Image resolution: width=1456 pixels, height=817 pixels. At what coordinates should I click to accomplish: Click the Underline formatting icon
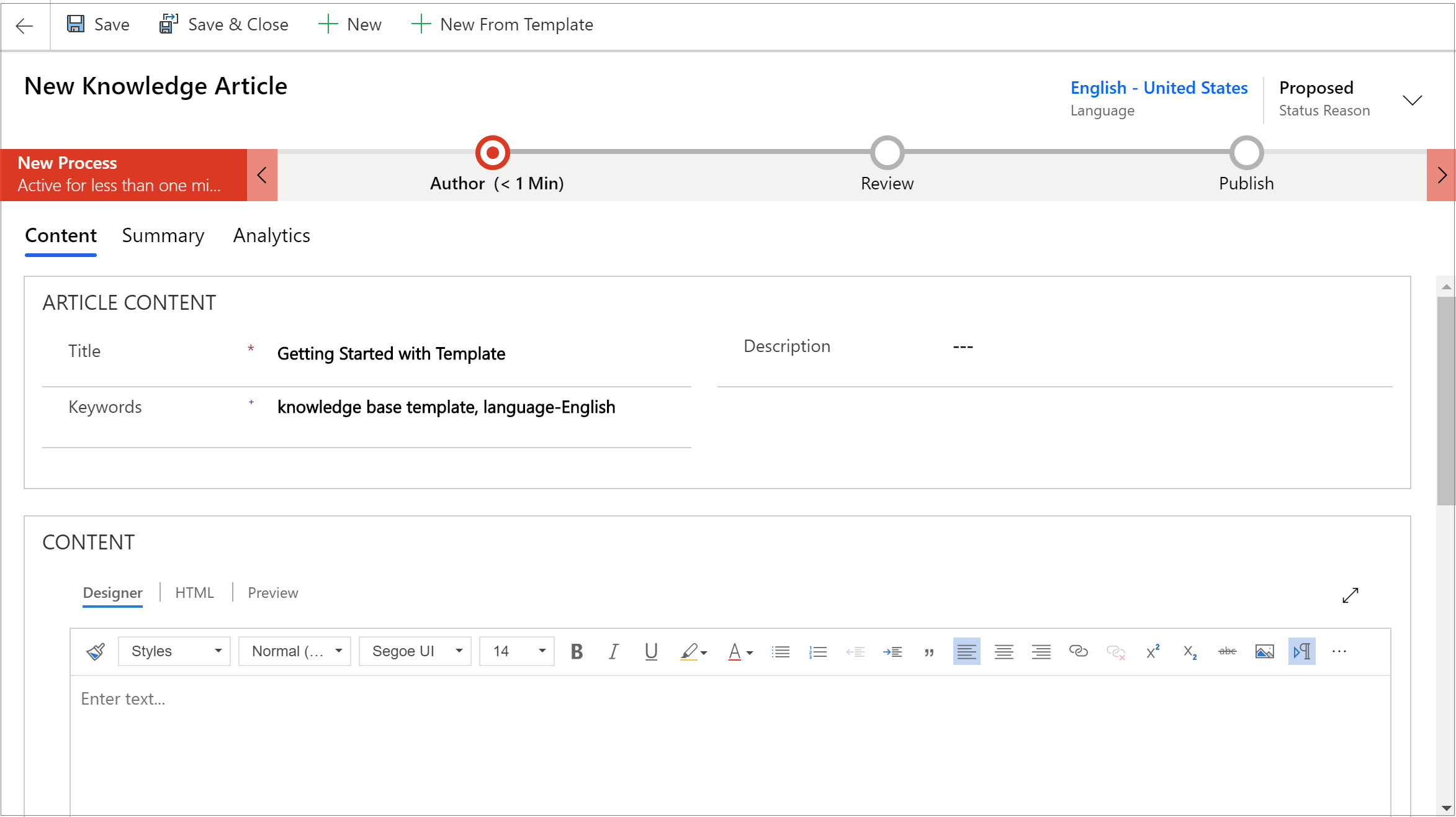(x=650, y=652)
